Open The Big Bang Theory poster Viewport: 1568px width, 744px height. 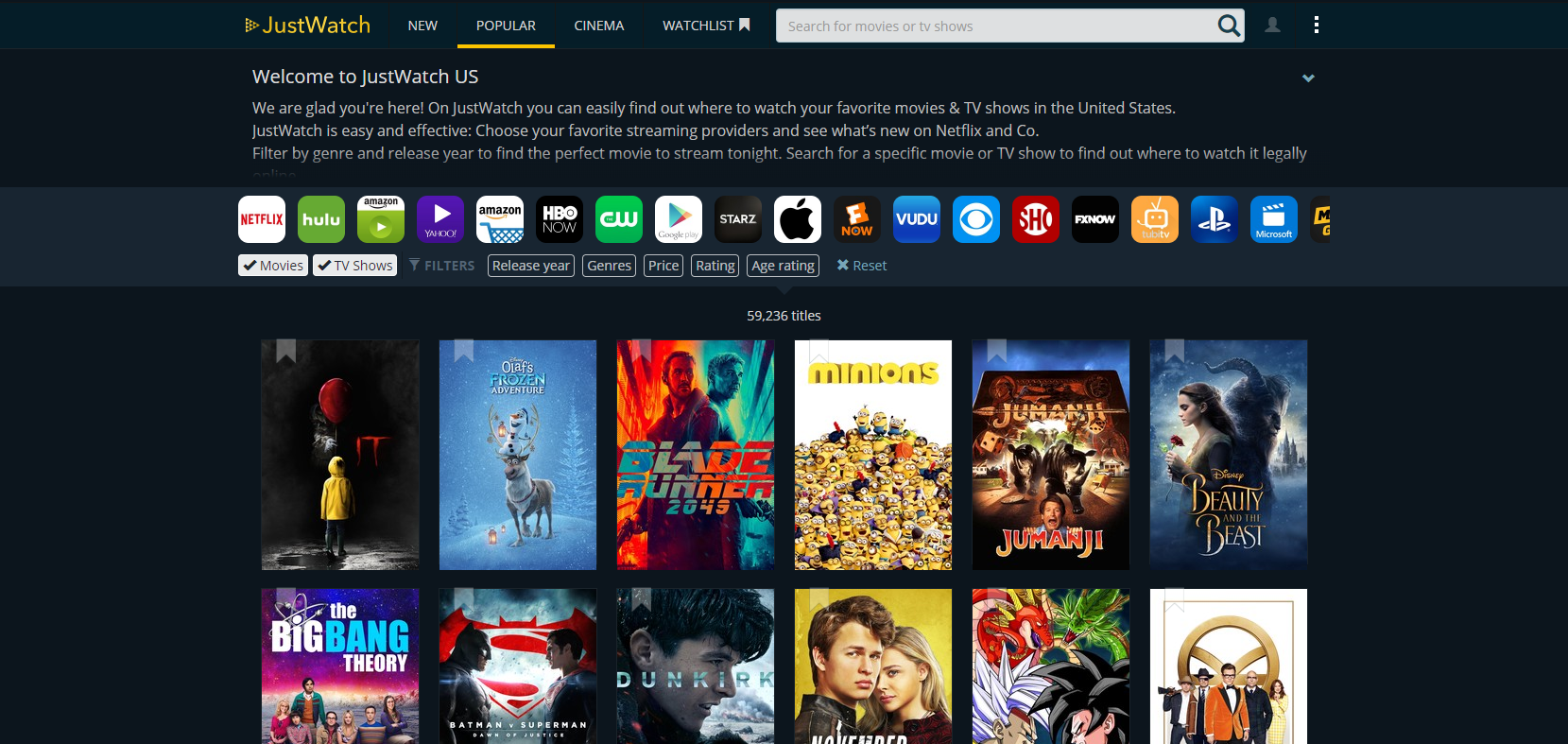click(x=340, y=666)
